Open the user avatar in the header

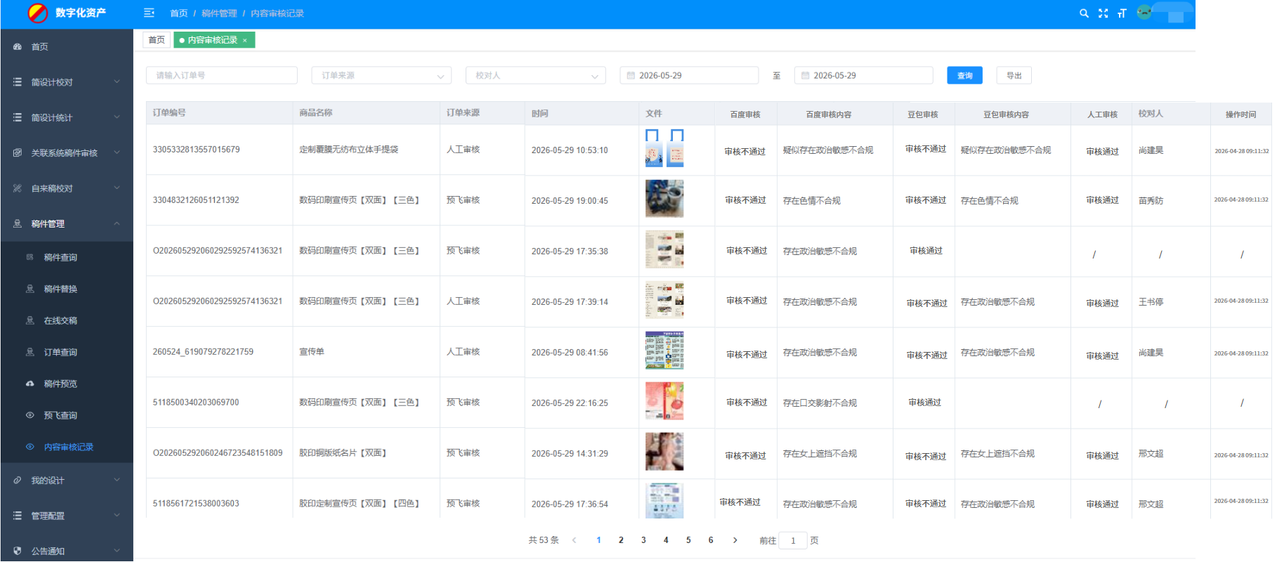point(1144,13)
